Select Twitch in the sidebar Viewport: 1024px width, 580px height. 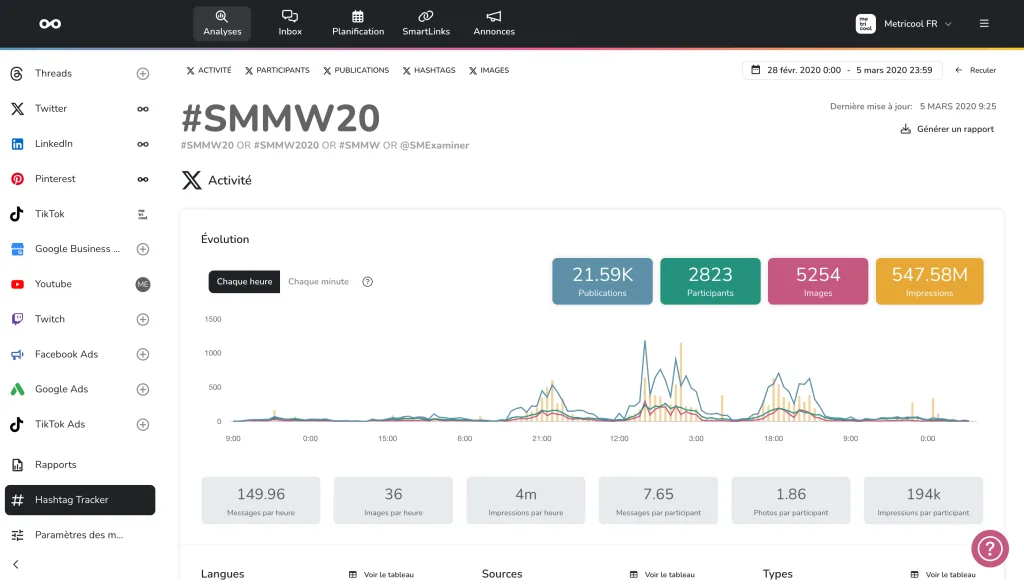coord(50,319)
